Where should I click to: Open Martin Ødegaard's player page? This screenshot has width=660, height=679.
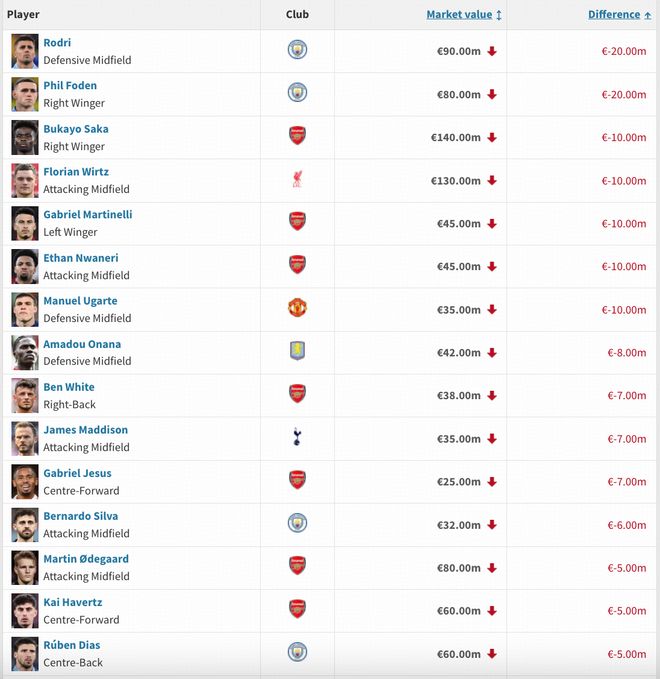coord(86,559)
